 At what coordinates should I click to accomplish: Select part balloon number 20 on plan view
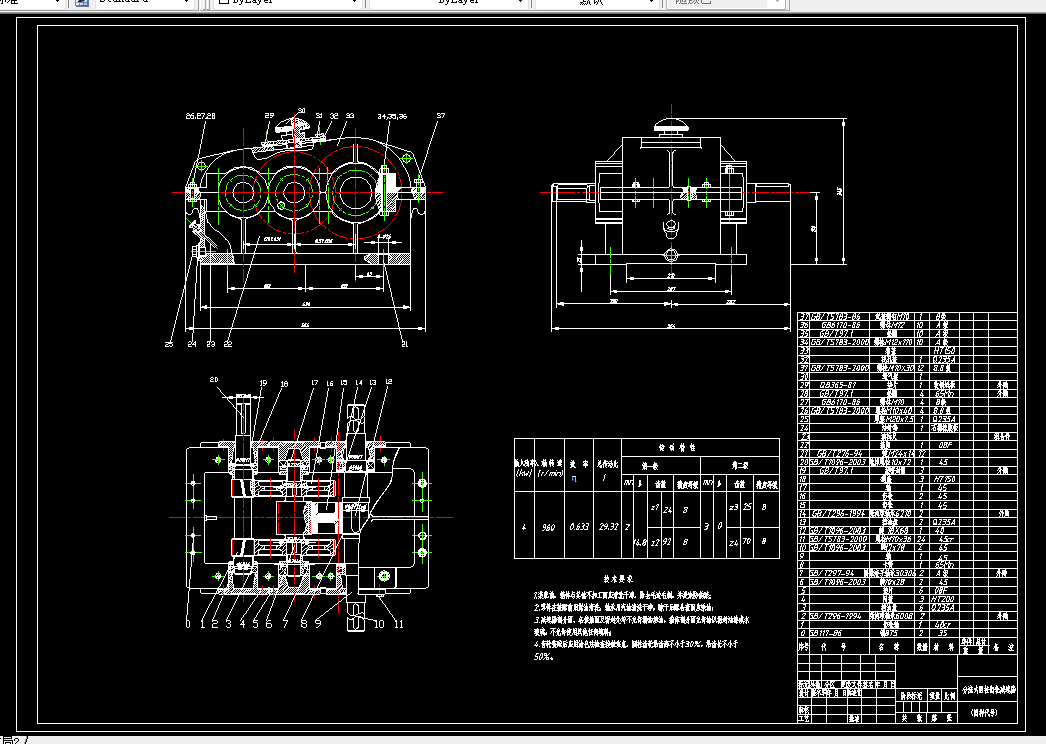point(213,380)
